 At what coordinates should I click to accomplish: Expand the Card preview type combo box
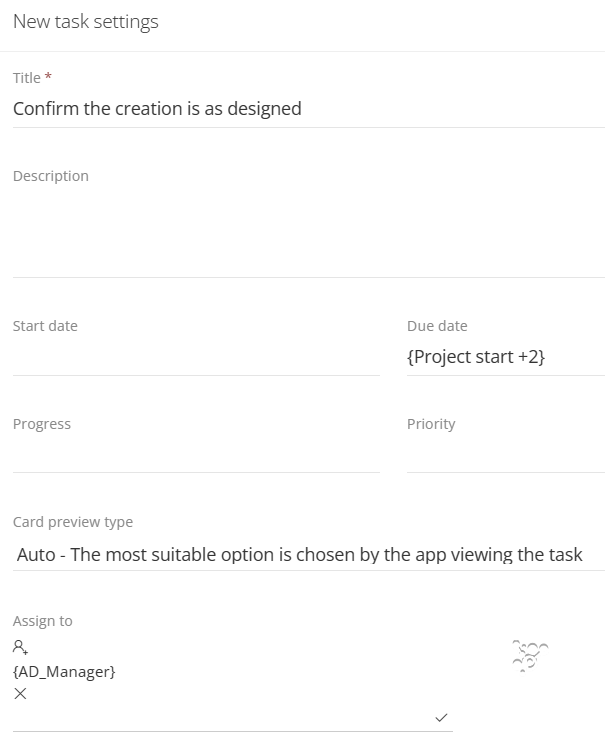click(309, 554)
